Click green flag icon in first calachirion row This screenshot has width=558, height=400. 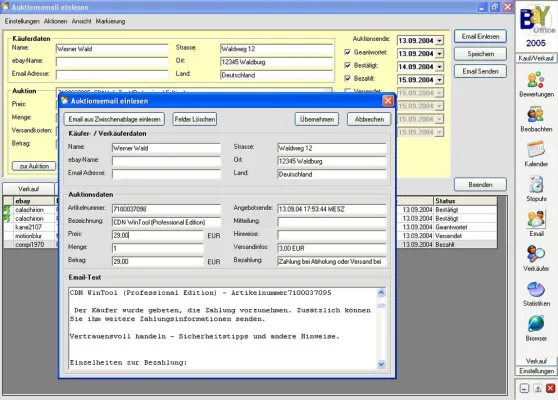point(7,210)
